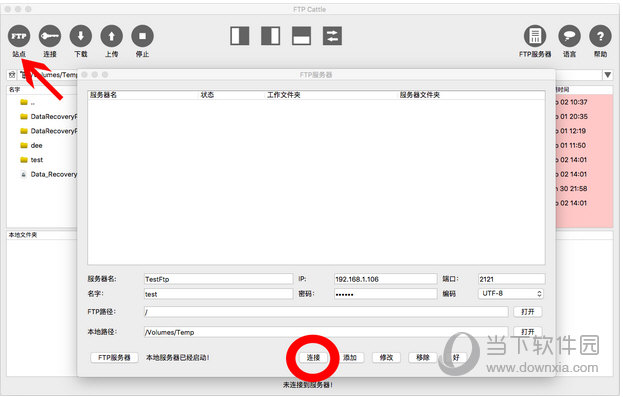
Task: Expand the path dropdown arrow at right
Action: point(608,74)
